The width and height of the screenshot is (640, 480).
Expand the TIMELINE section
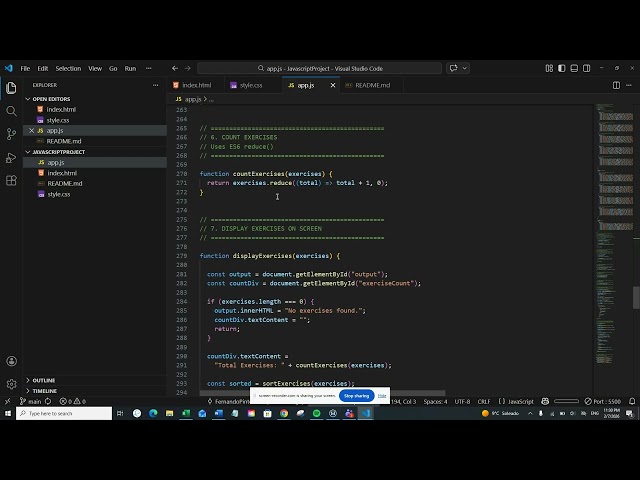(x=45, y=391)
